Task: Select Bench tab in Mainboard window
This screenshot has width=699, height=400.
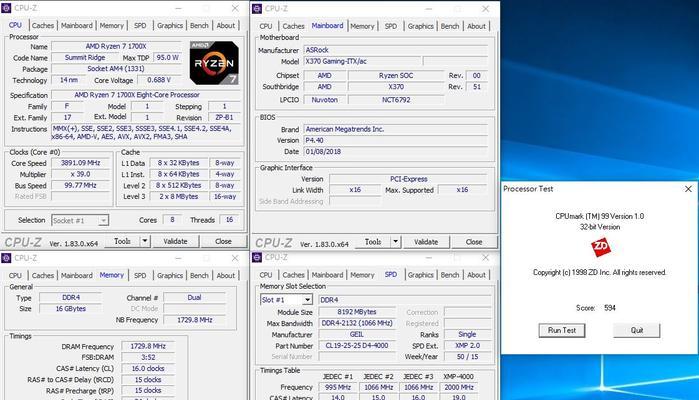Action: click(x=449, y=26)
